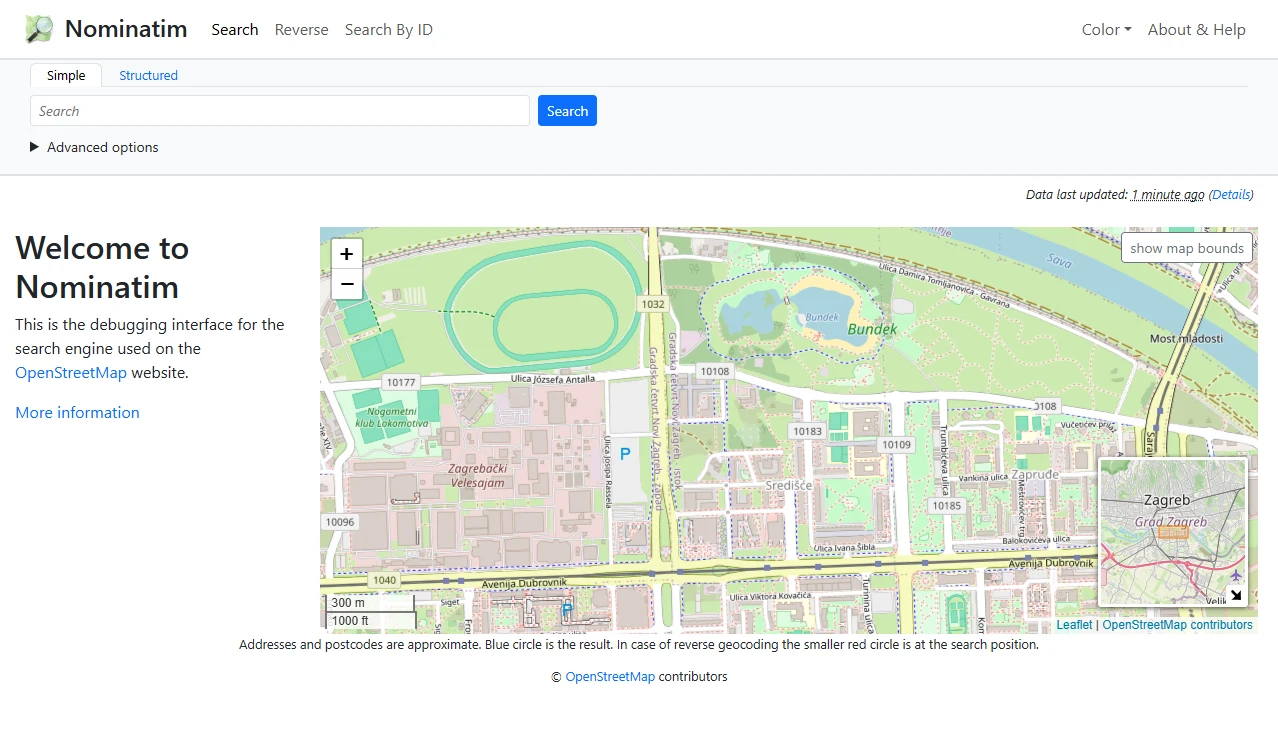Click the 10185 road number label
The height and width of the screenshot is (740, 1278).
pyautogui.click(x=946, y=506)
